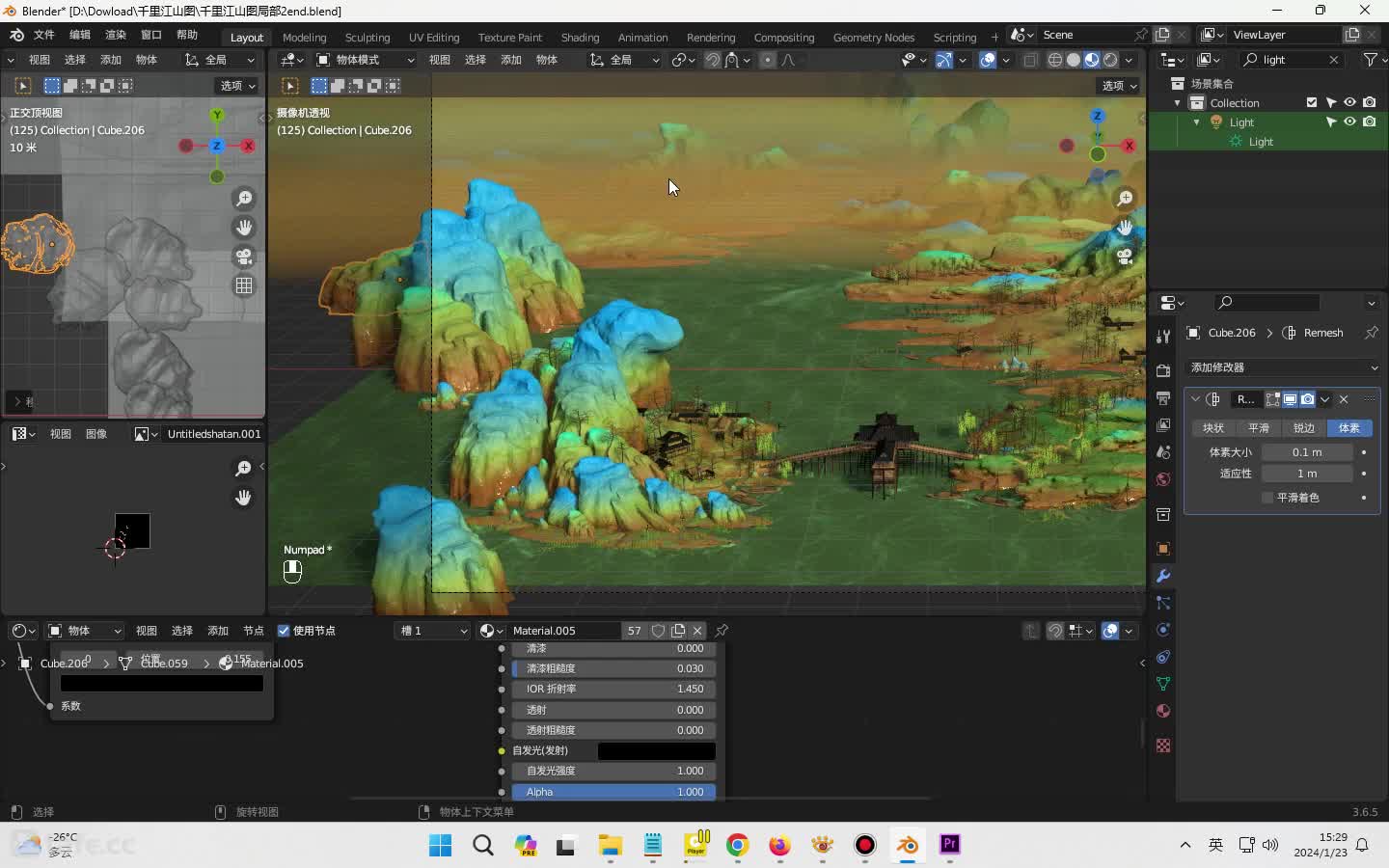Open the View Layer properties tab
Image resolution: width=1389 pixels, height=868 pixels.
pyautogui.click(x=1163, y=425)
